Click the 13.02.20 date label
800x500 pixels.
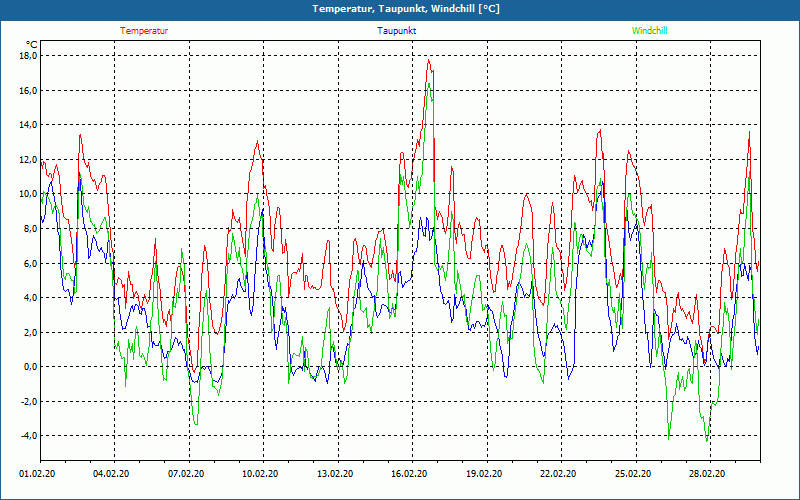click(x=335, y=474)
